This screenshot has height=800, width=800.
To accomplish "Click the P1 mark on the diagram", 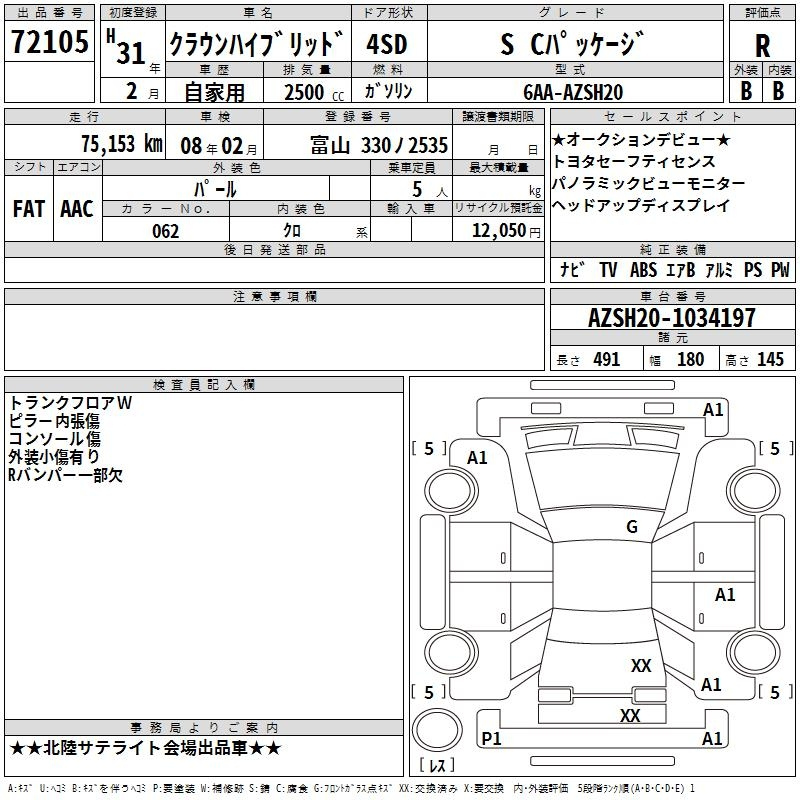I will click(491, 739).
